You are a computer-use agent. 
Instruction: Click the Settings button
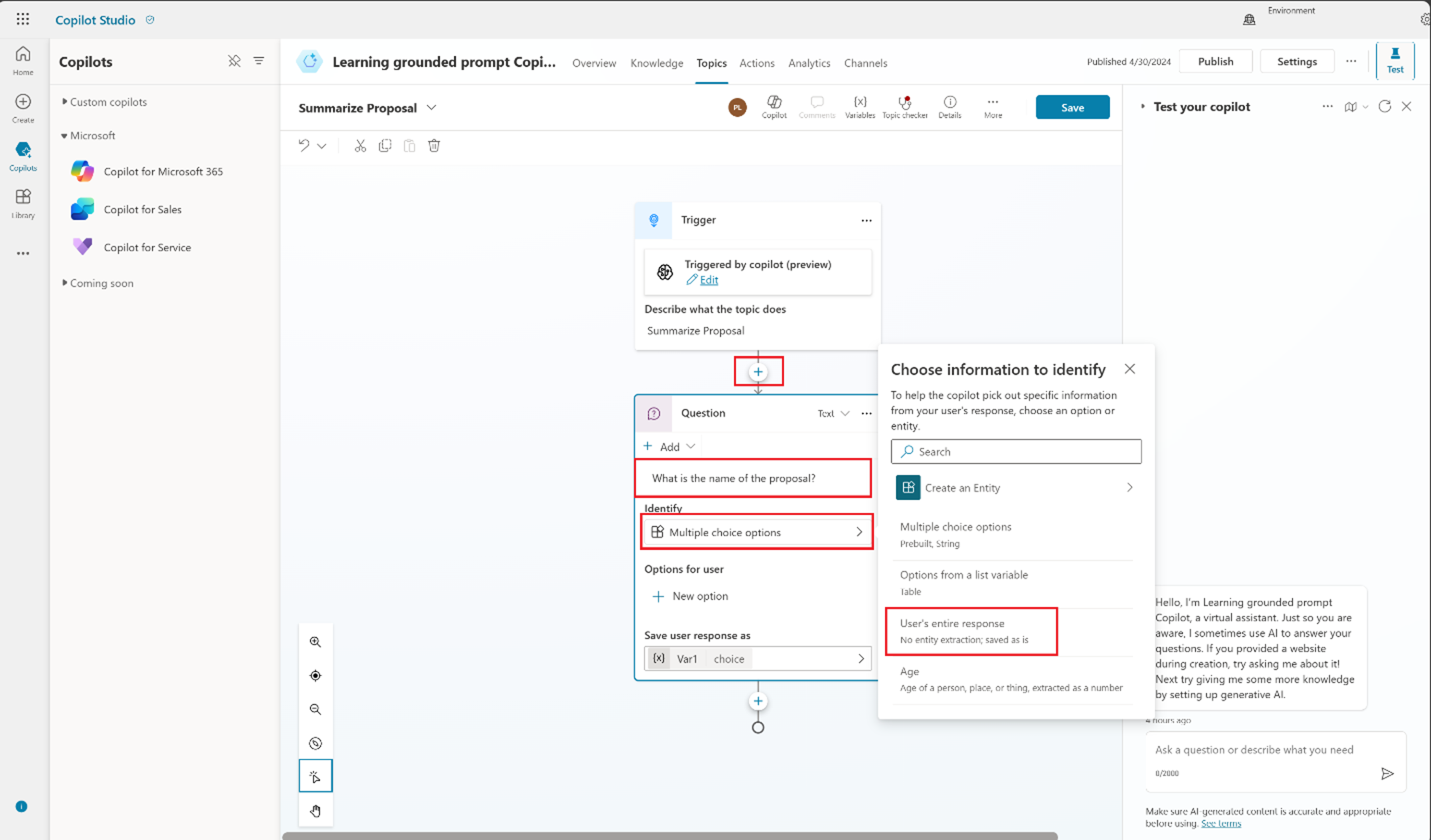(x=1296, y=61)
